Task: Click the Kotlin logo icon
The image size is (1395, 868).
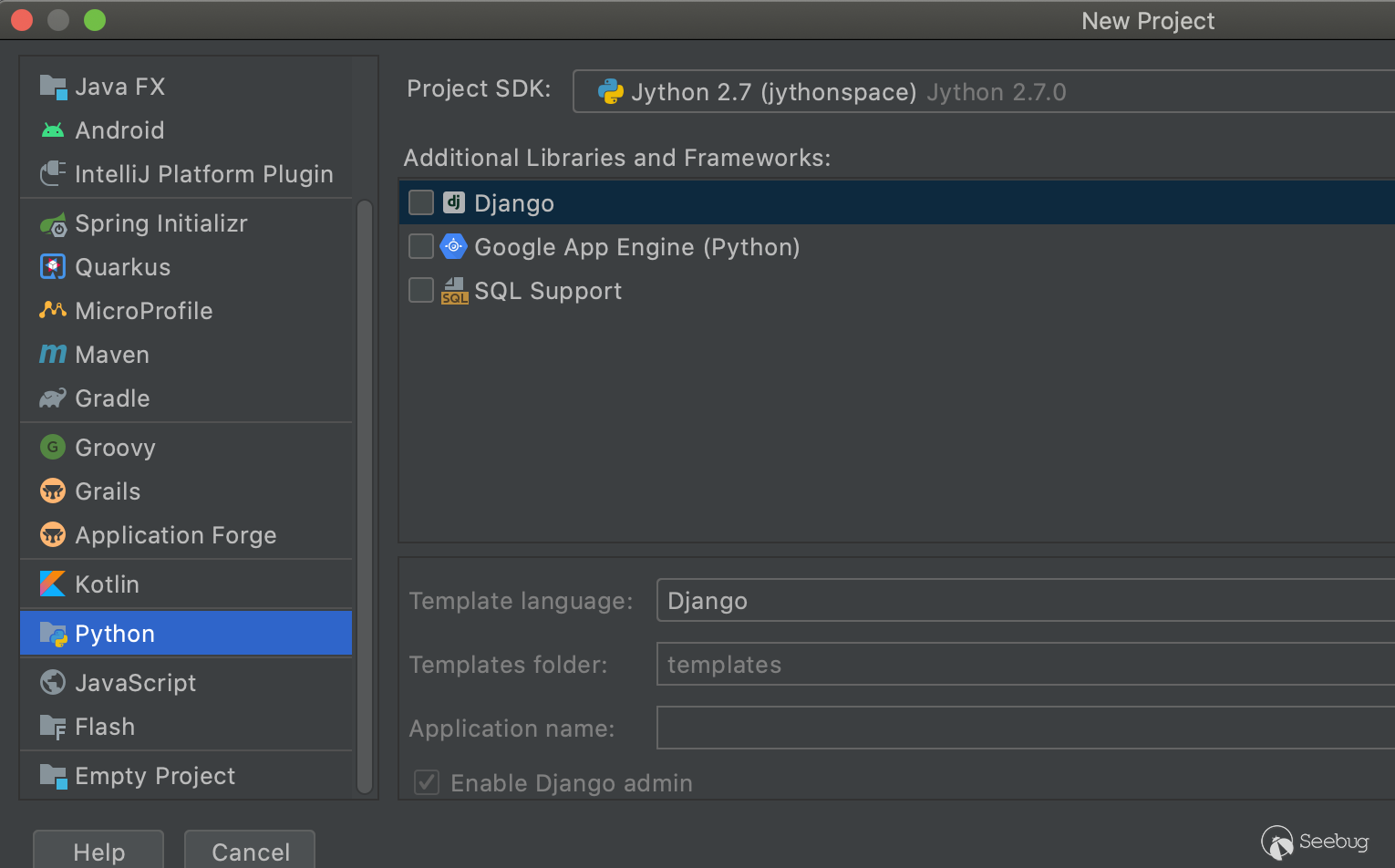Action: tap(53, 584)
